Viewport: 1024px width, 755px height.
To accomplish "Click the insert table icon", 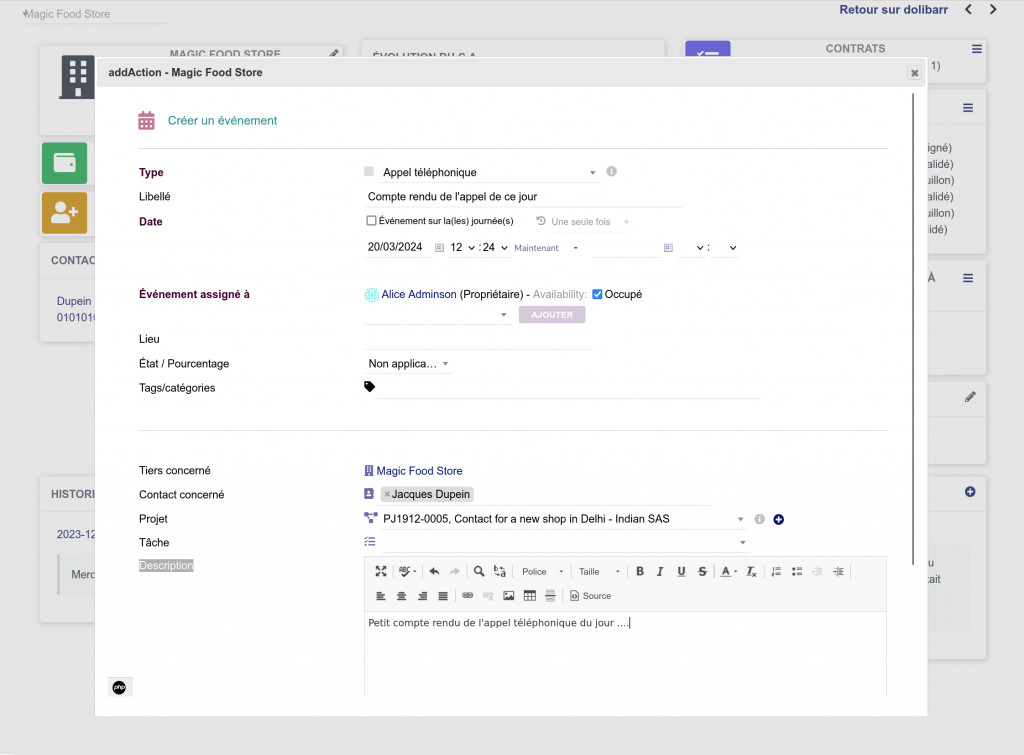I will pyautogui.click(x=529, y=596).
